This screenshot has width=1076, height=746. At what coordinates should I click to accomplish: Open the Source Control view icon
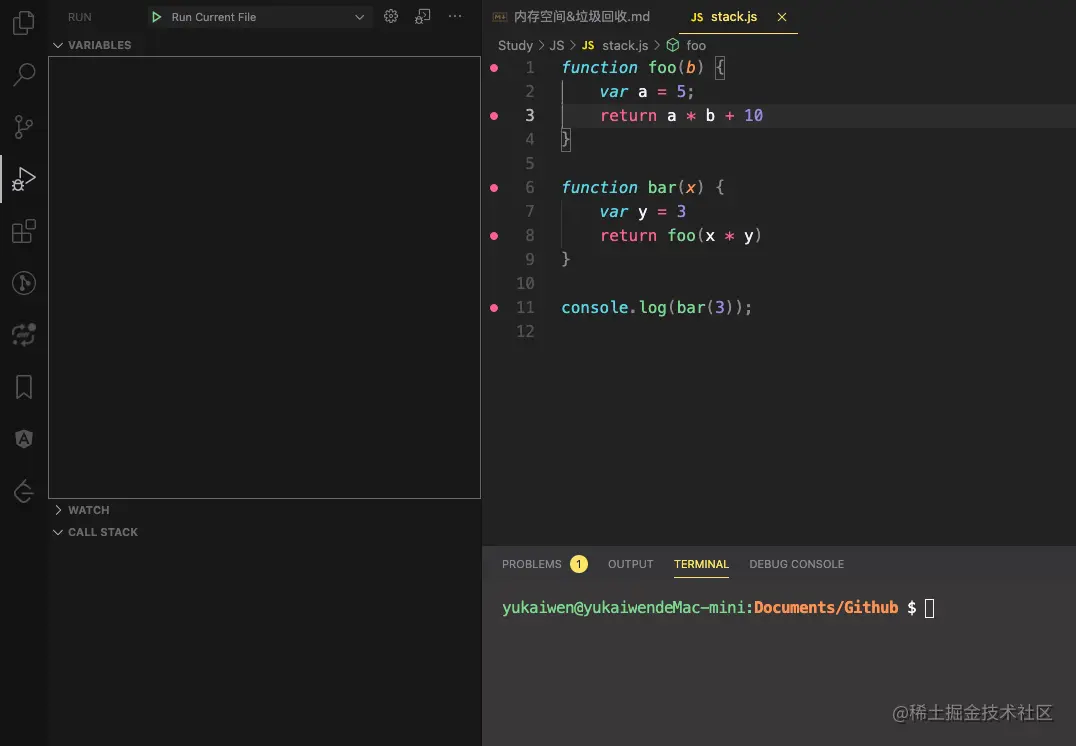click(23, 126)
